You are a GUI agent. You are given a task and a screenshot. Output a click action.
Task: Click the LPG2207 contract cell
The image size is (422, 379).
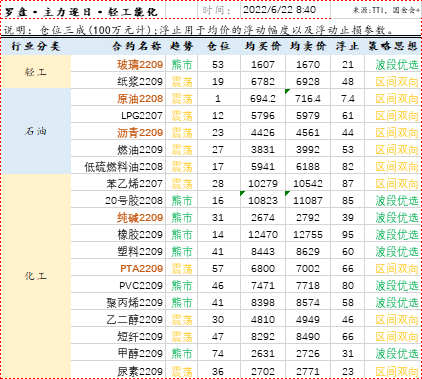[x=118, y=115]
